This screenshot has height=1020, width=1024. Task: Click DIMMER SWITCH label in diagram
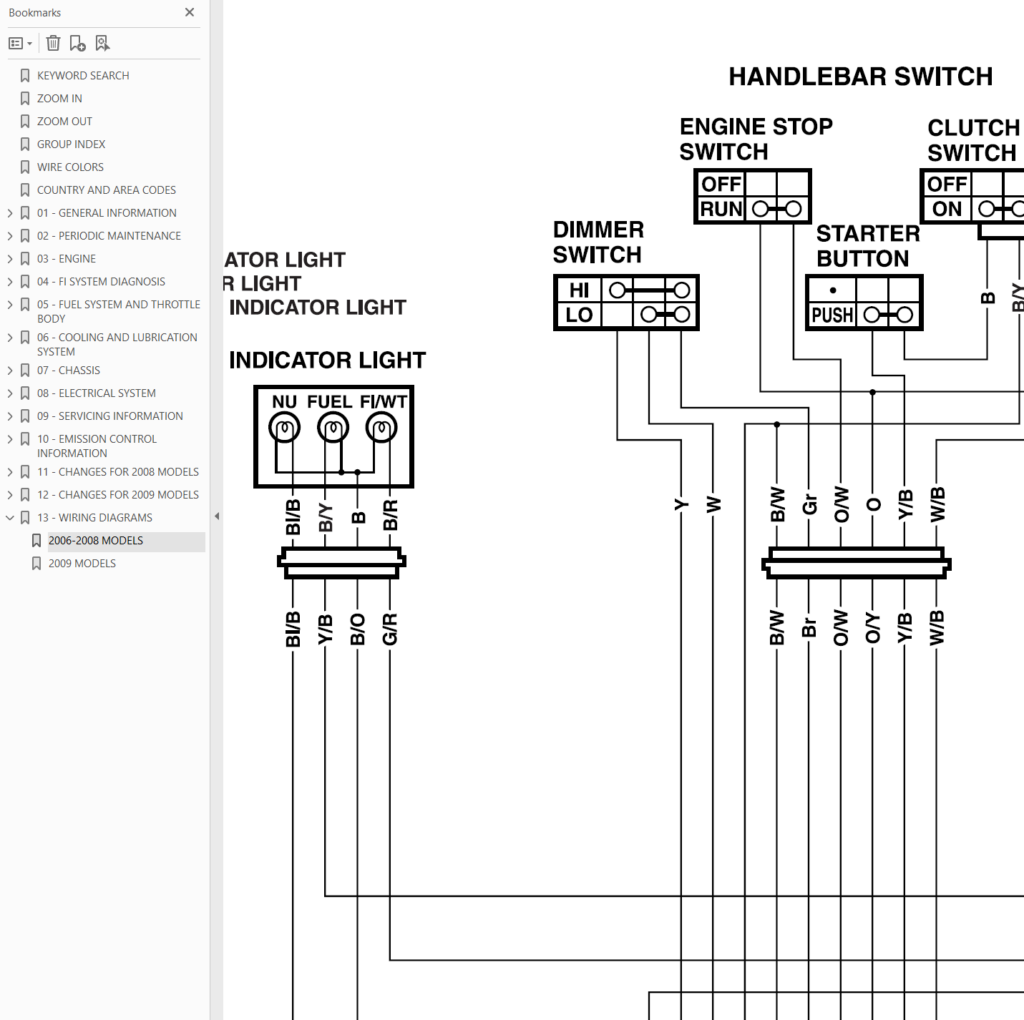tap(598, 242)
